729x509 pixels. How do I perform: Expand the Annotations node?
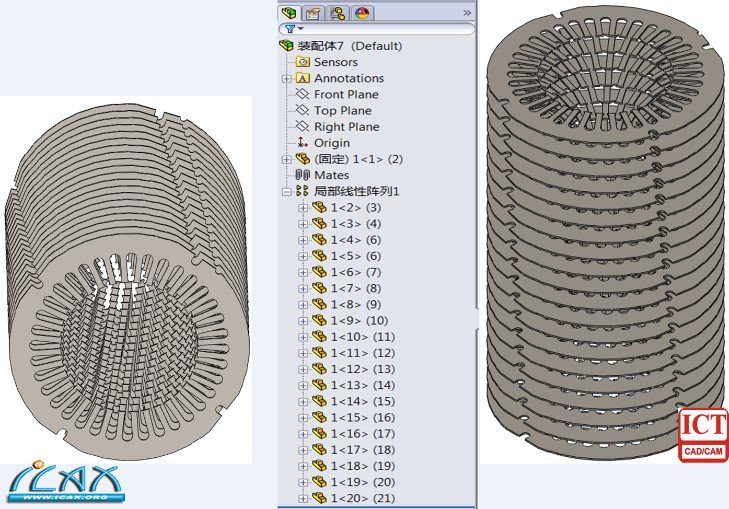click(x=287, y=78)
